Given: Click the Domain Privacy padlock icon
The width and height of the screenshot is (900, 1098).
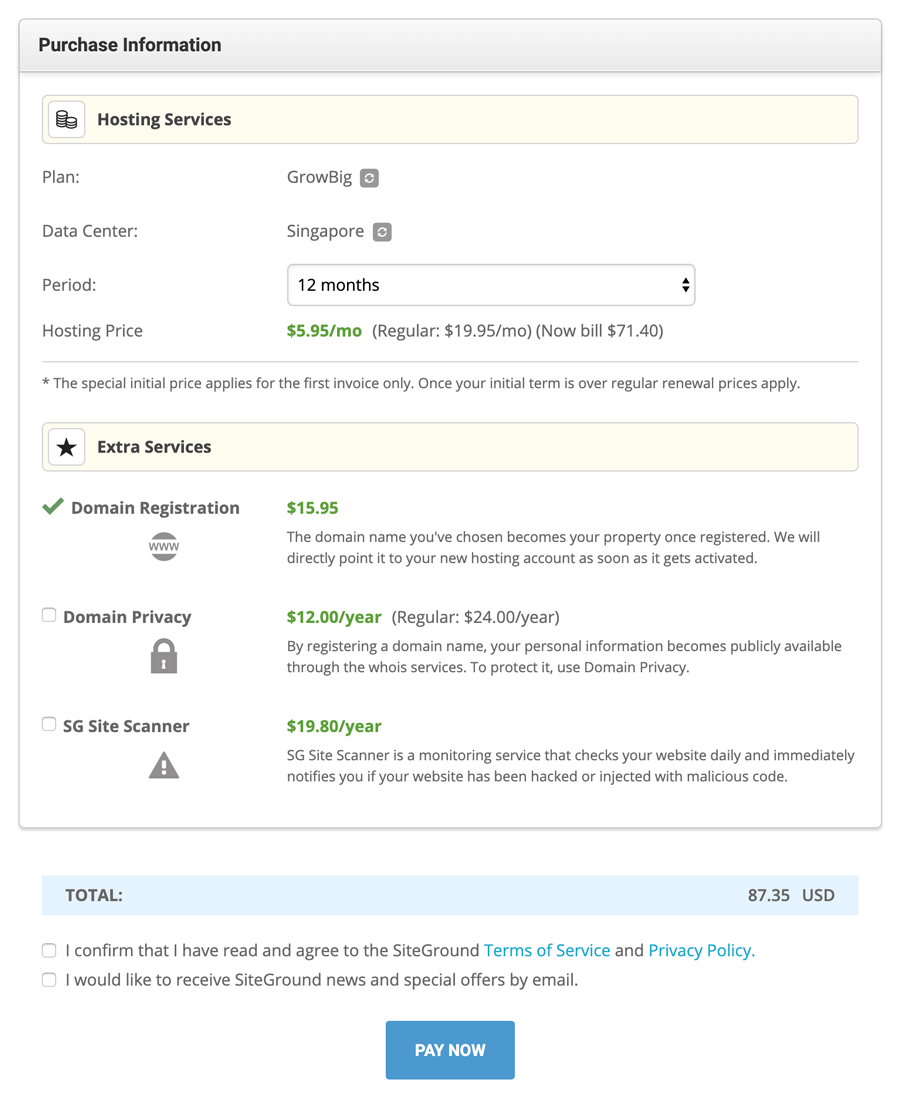Looking at the screenshot, I should 164,657.
